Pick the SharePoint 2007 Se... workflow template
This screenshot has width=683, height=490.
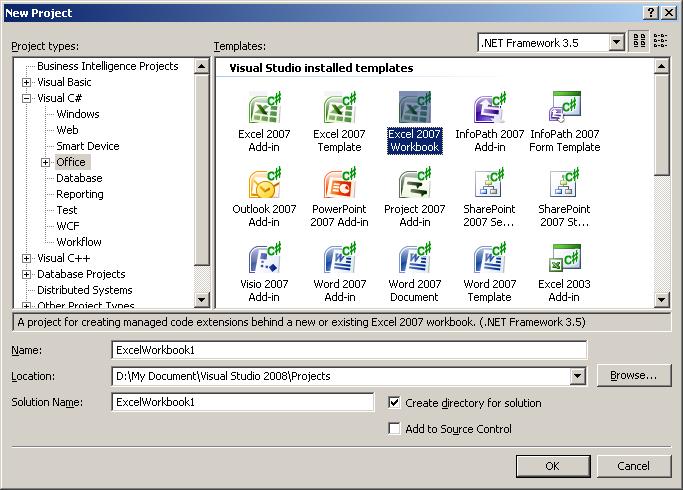click(x=490, y=197)
